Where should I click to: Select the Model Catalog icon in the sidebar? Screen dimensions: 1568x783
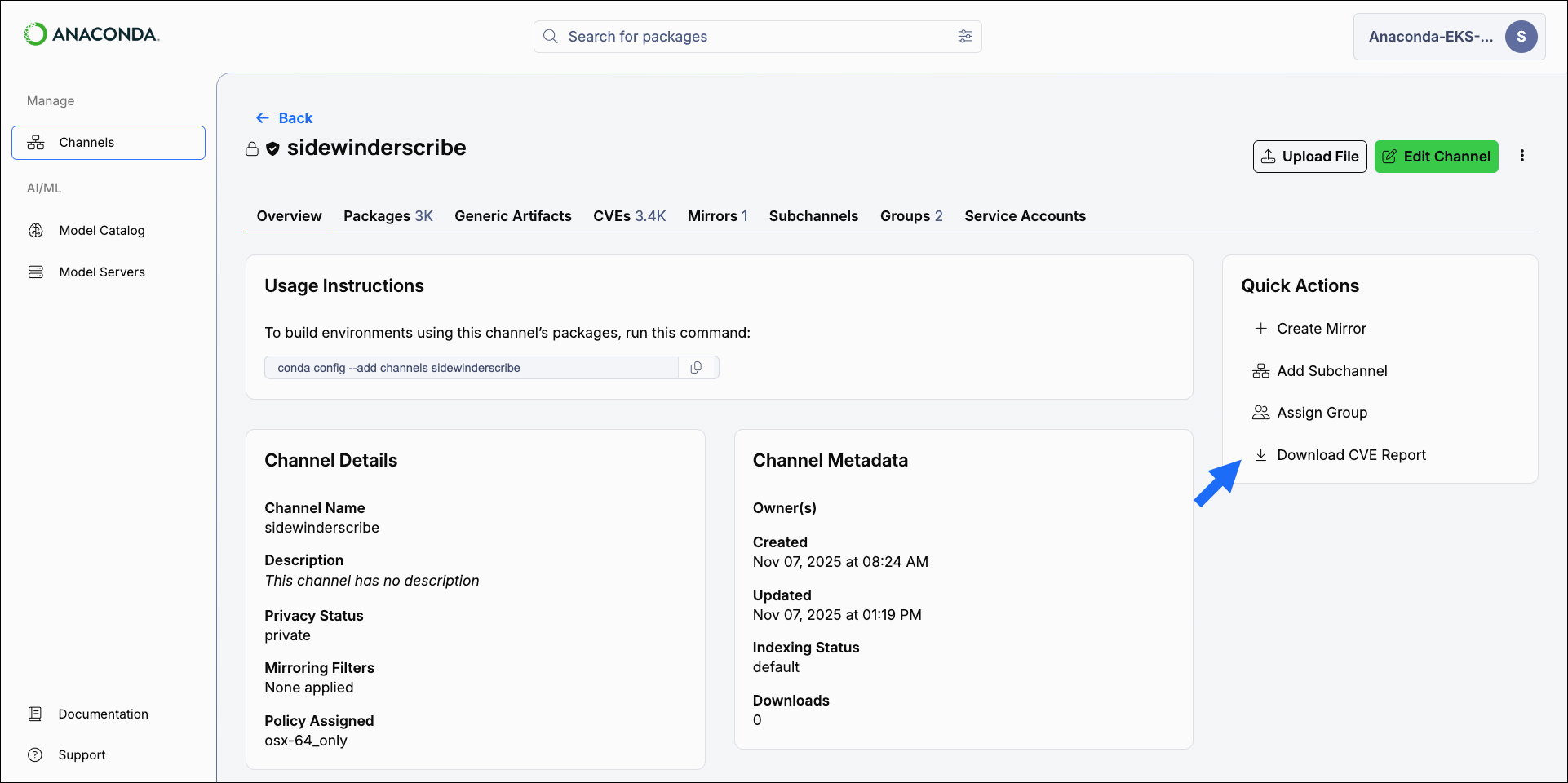36,230
